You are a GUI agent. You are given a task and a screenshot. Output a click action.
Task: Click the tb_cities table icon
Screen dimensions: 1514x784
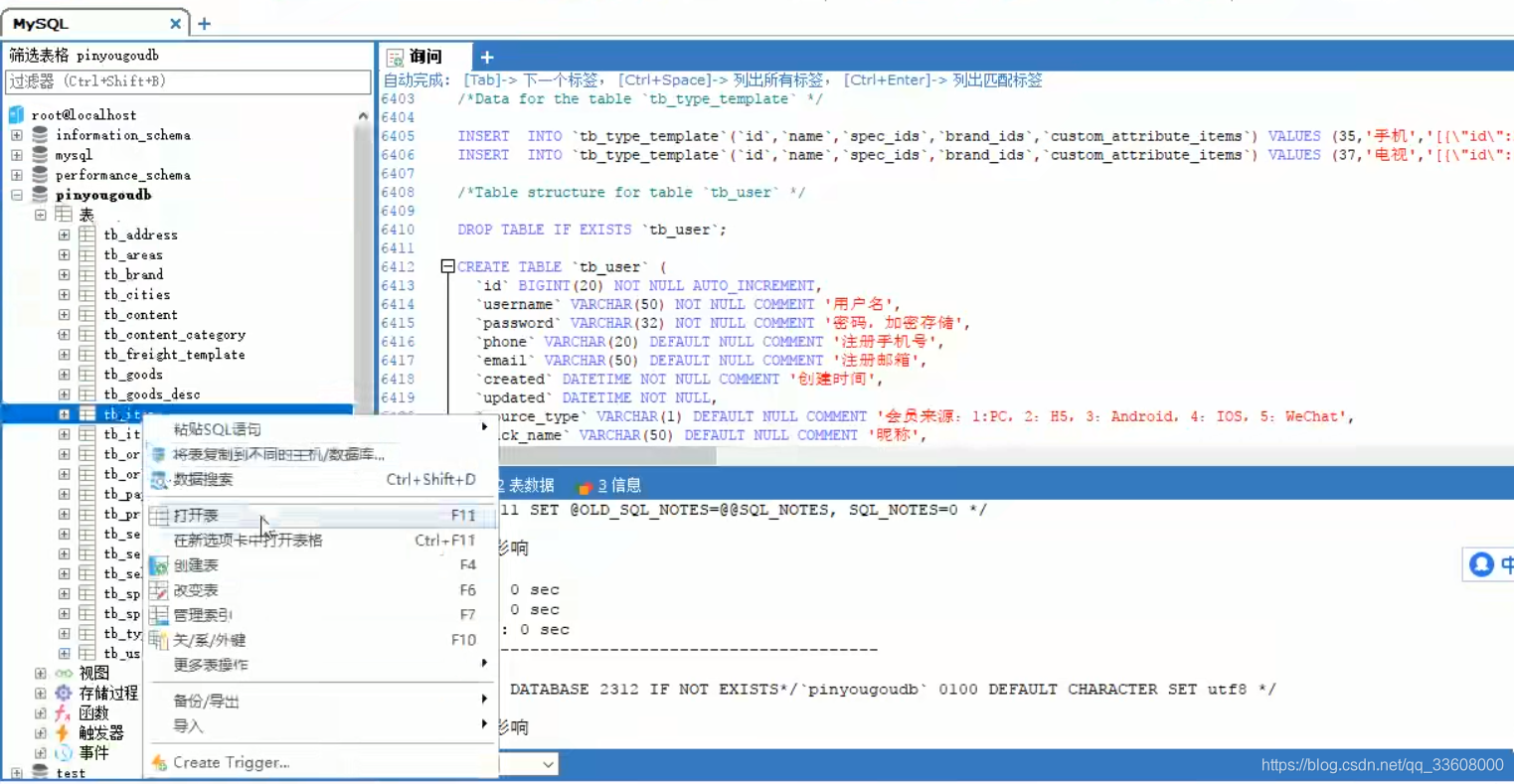tap(87, 294)
